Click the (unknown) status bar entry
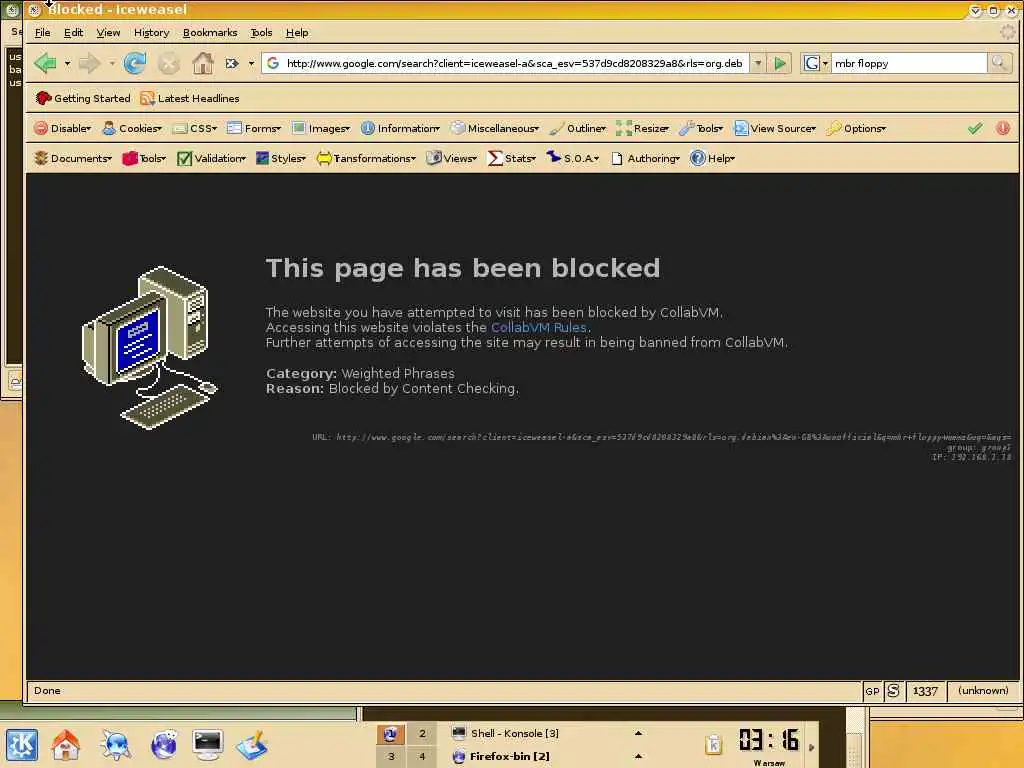Image resolution: width=1024 pixels, height=768 pixels. tap(983, 691)
